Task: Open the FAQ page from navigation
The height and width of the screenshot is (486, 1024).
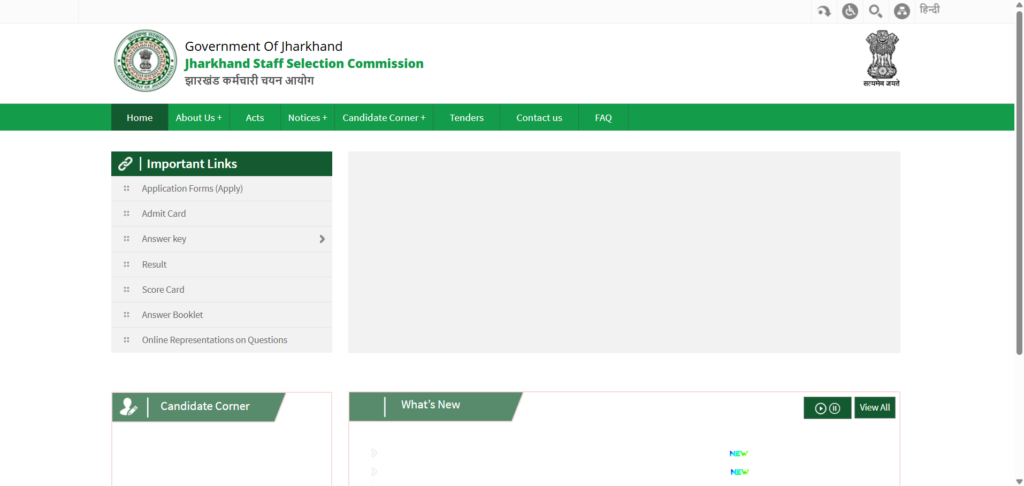Action: (x=603, y=118)
